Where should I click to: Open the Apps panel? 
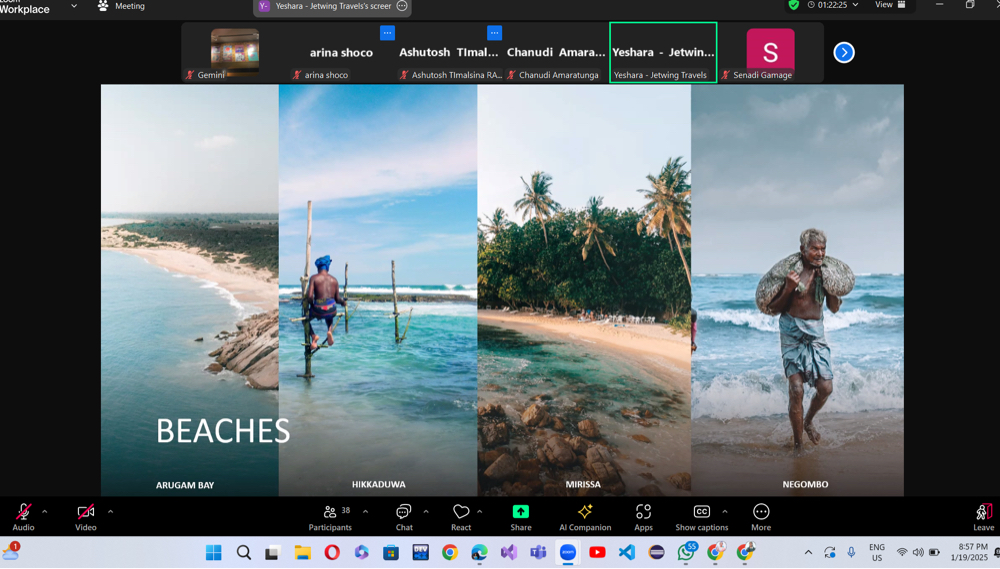(x=643, y=516)
